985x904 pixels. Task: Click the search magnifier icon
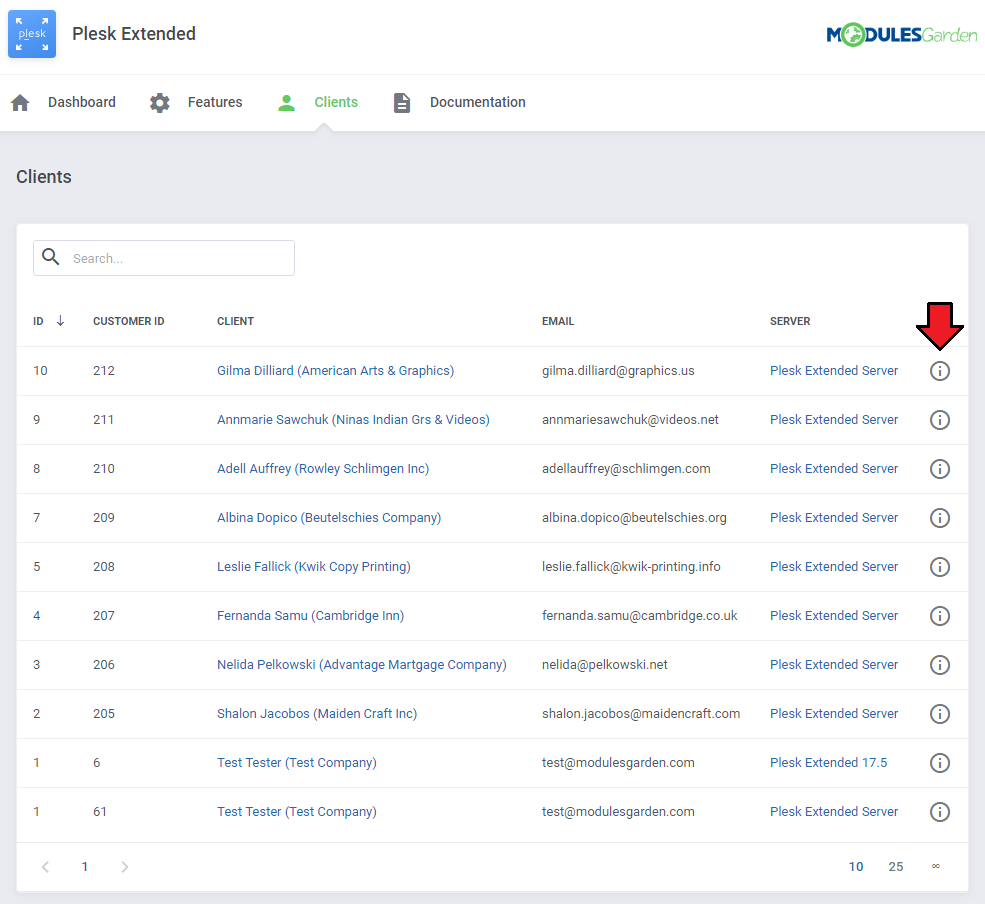50,256
